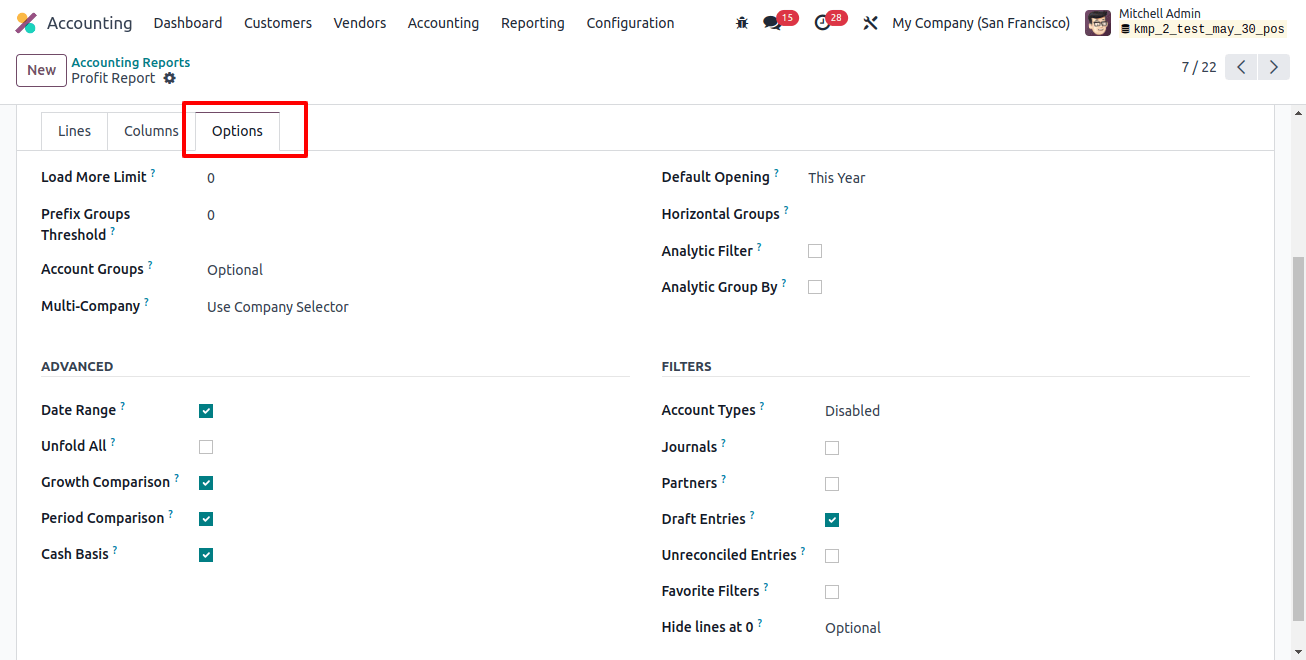Image resolution: width=1306 pixels, height=660 pixels.
Task: Show help tooltip for Growth Comparison
Action: coord(177,479)
